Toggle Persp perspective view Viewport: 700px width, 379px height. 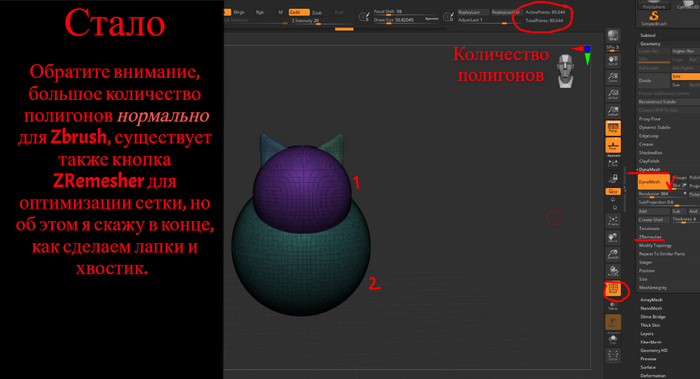click(613, 128)
